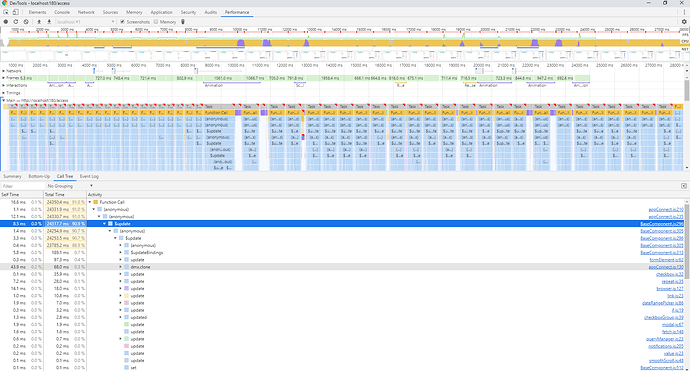Open the DevTools customize menu dots

(x=684, y=12)
